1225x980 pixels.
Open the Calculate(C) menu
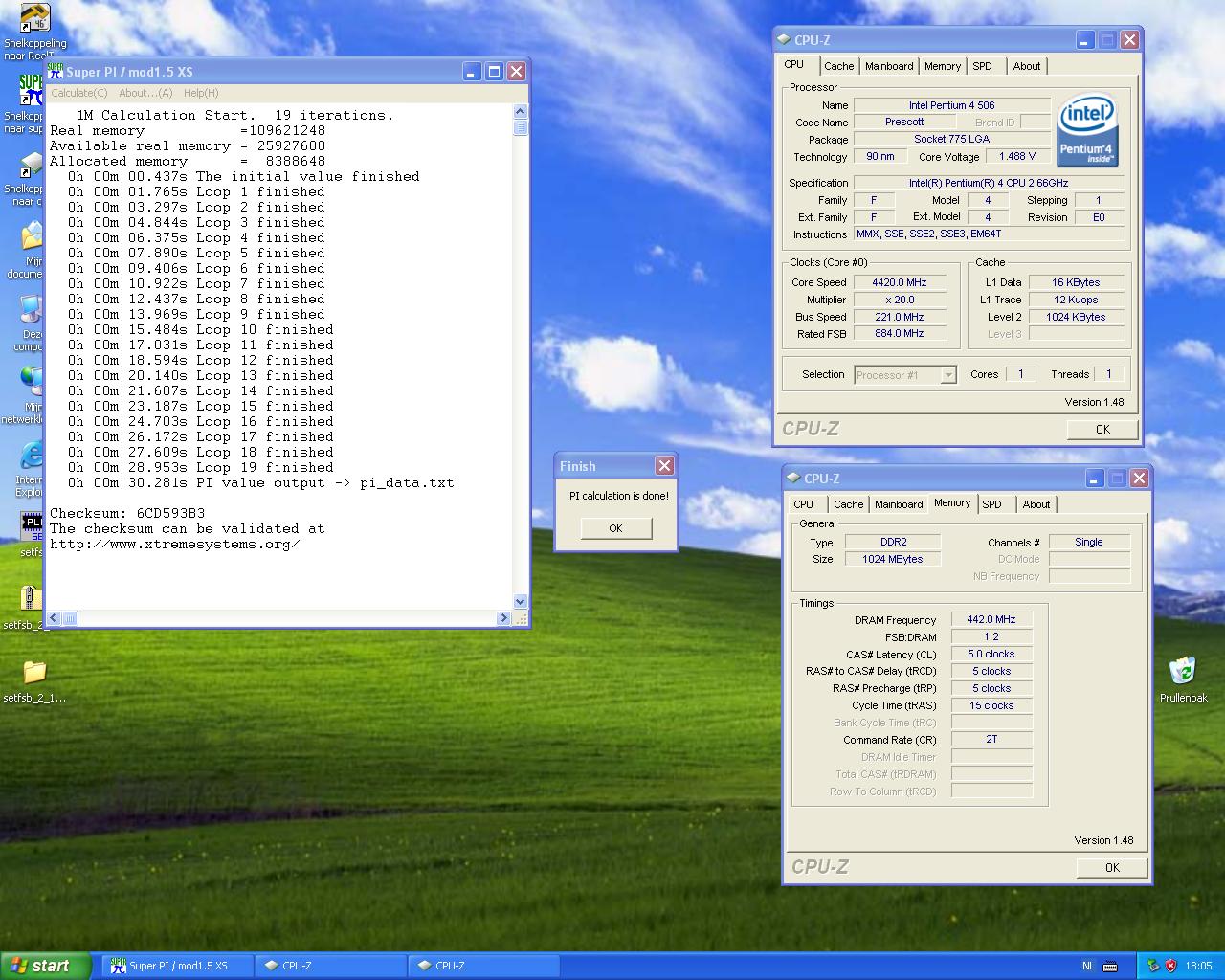pyautogui.click(x=78, y=93)
